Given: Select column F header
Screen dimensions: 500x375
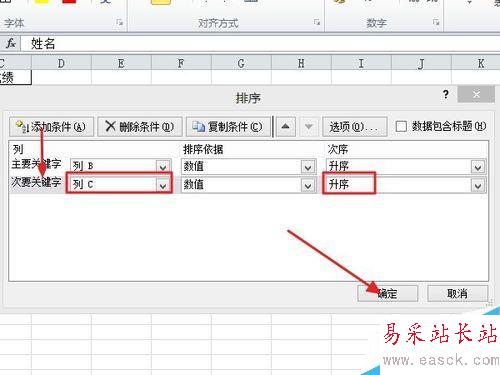Looking at the screenshot, I should coord(181,63).
